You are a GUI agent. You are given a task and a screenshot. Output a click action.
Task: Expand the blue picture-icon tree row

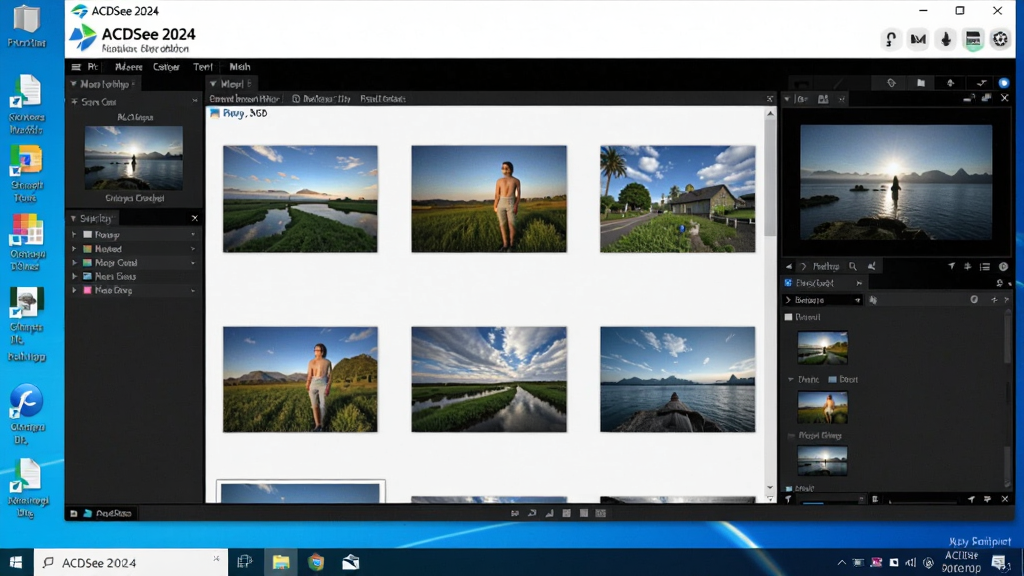tap(74, 276)
